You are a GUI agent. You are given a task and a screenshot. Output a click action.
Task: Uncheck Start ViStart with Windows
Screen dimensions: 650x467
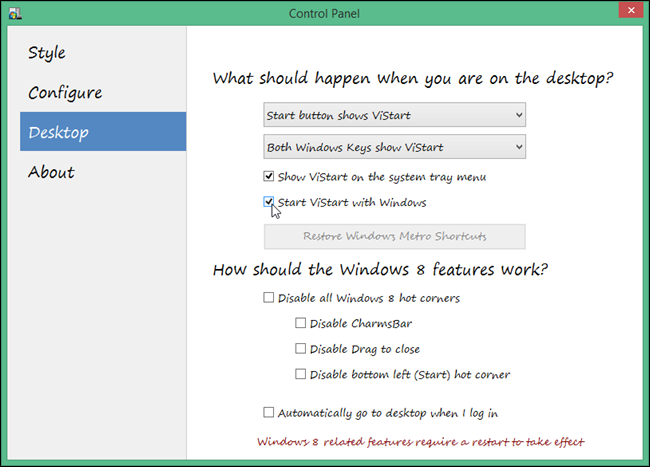(x=269, y=202)
